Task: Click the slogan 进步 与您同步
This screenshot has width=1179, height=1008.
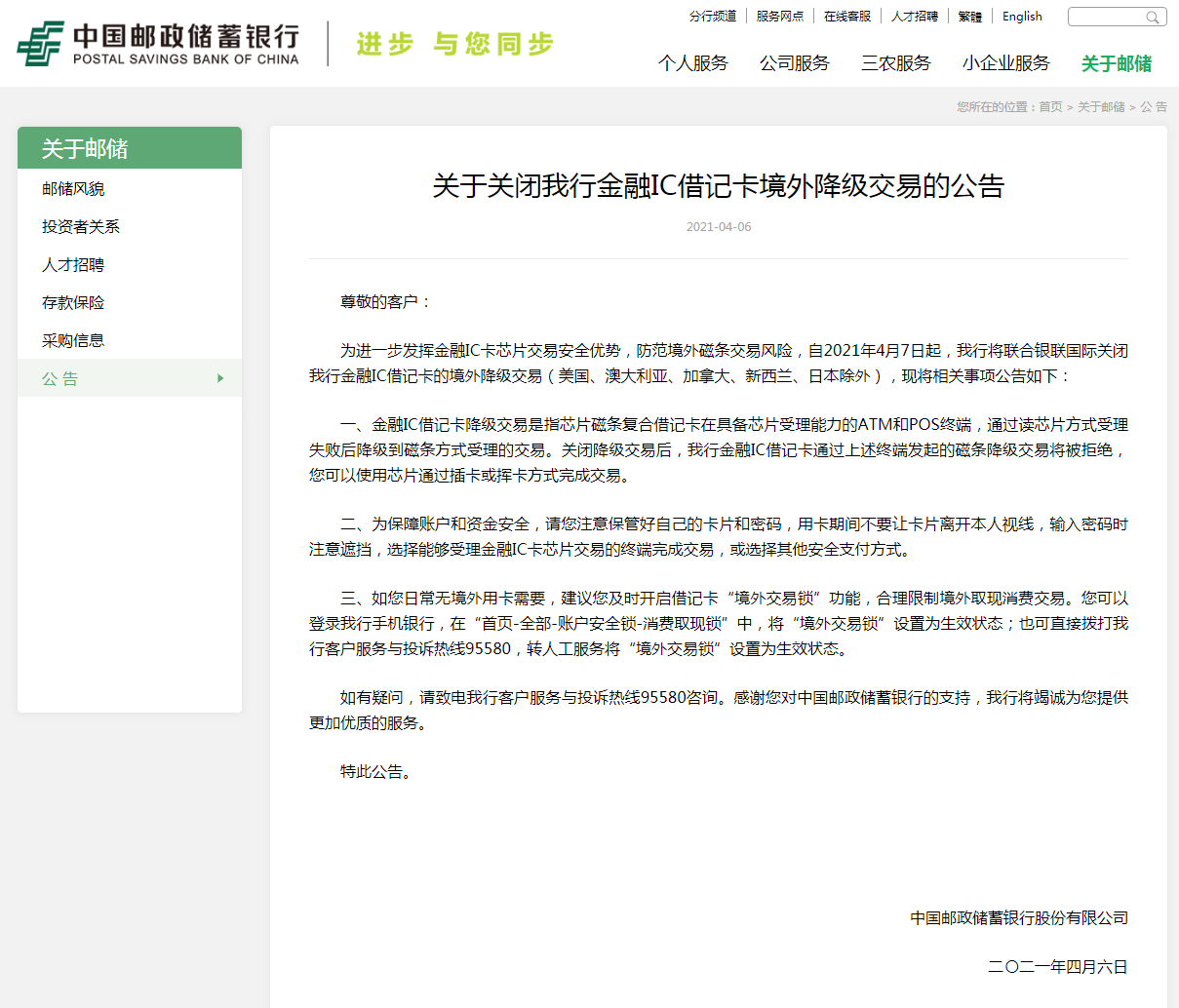Action: [x=454, y=44]
